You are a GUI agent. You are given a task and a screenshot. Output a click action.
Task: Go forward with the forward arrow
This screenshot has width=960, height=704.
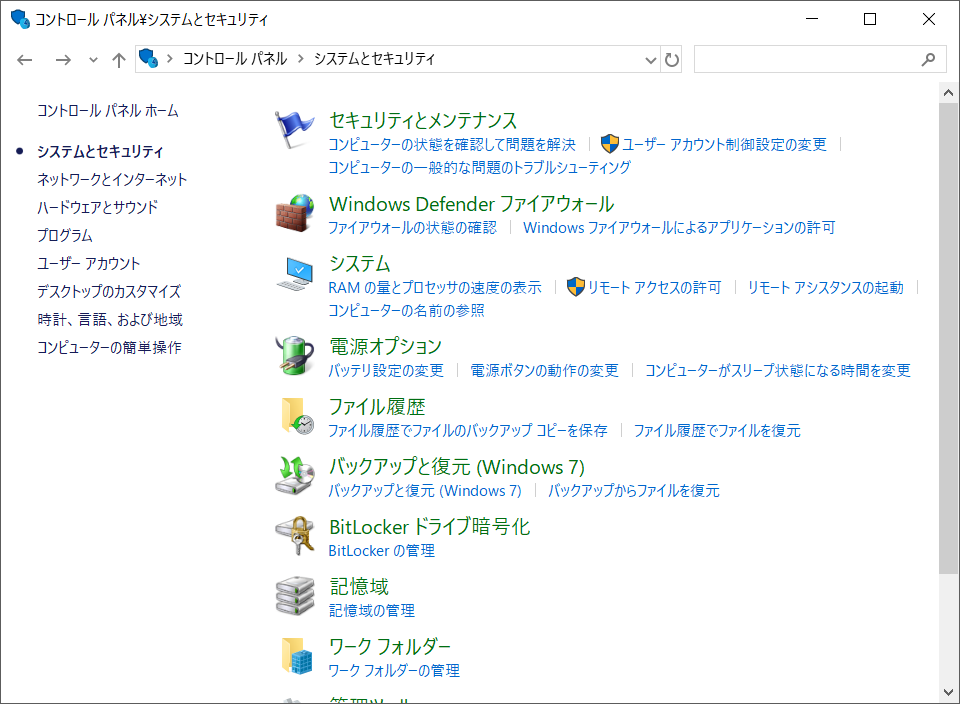click(x=63, y=59)
